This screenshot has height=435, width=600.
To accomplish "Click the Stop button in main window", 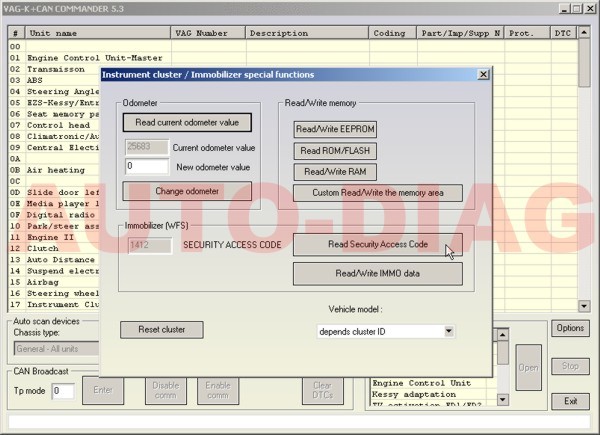I will pyautogui.click(x=570, y=367).
